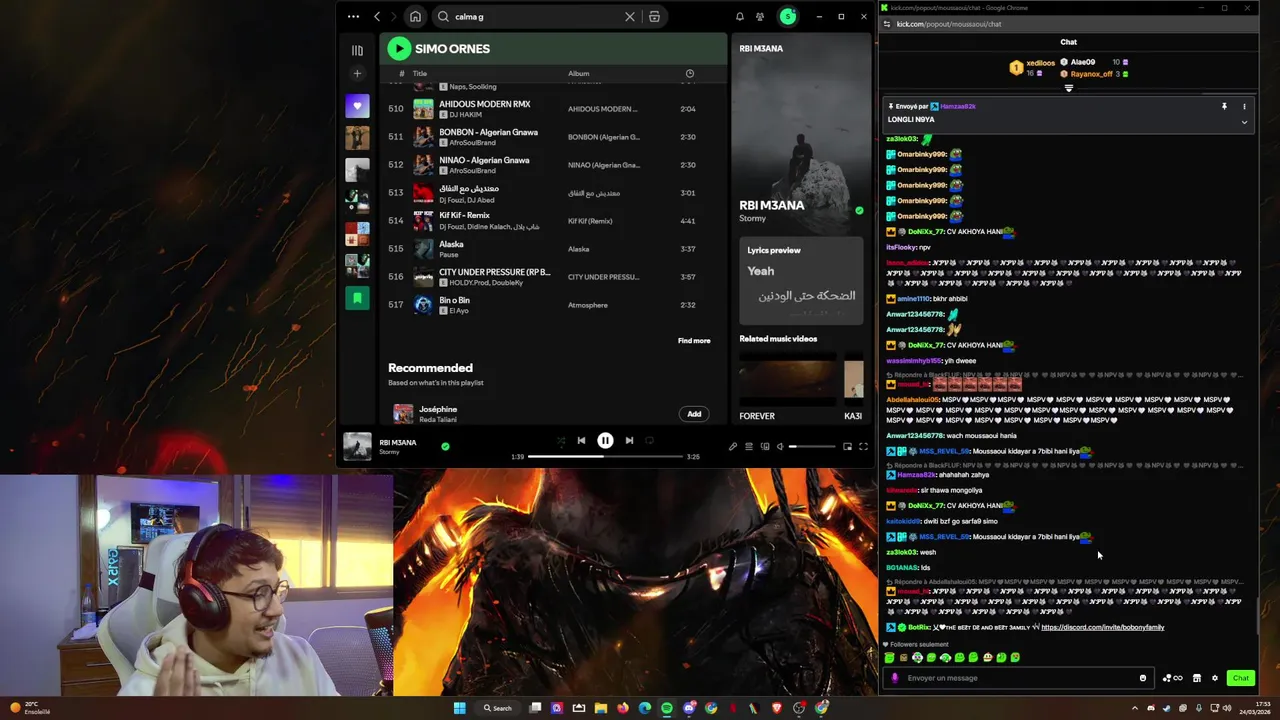1280x720 pixels.
Task: Open the Spotify profile avatar menu
Action: (x=788, y=17)
